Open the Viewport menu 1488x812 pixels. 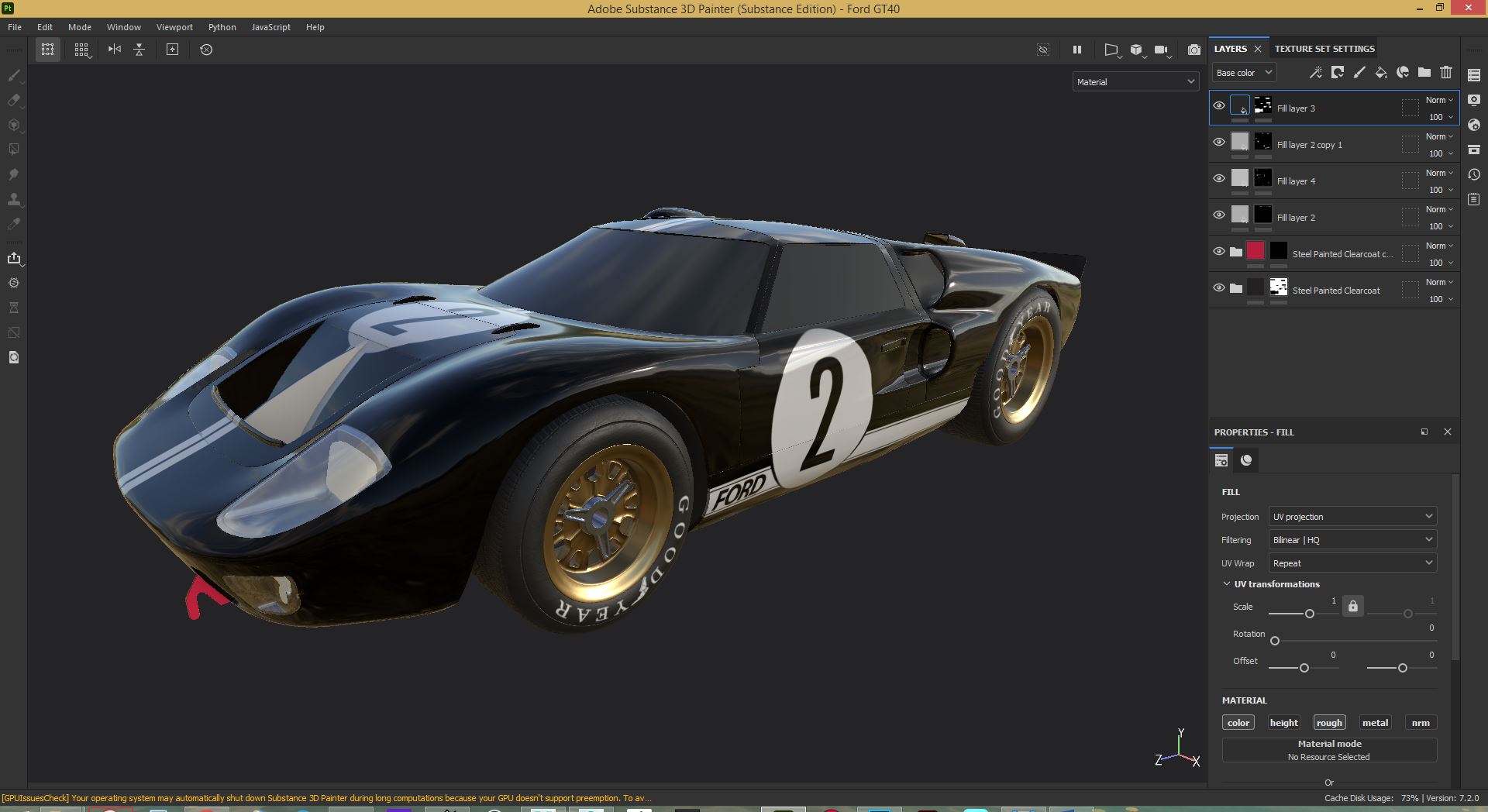[x=174, y=26]
